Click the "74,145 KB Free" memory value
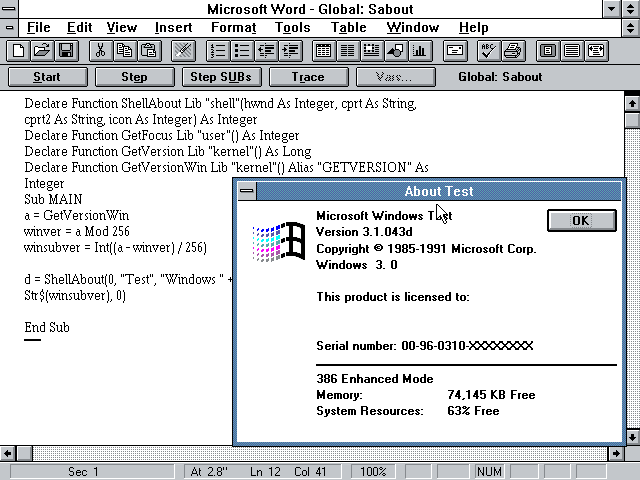640x480 pixels. click(x=491, y=395)
